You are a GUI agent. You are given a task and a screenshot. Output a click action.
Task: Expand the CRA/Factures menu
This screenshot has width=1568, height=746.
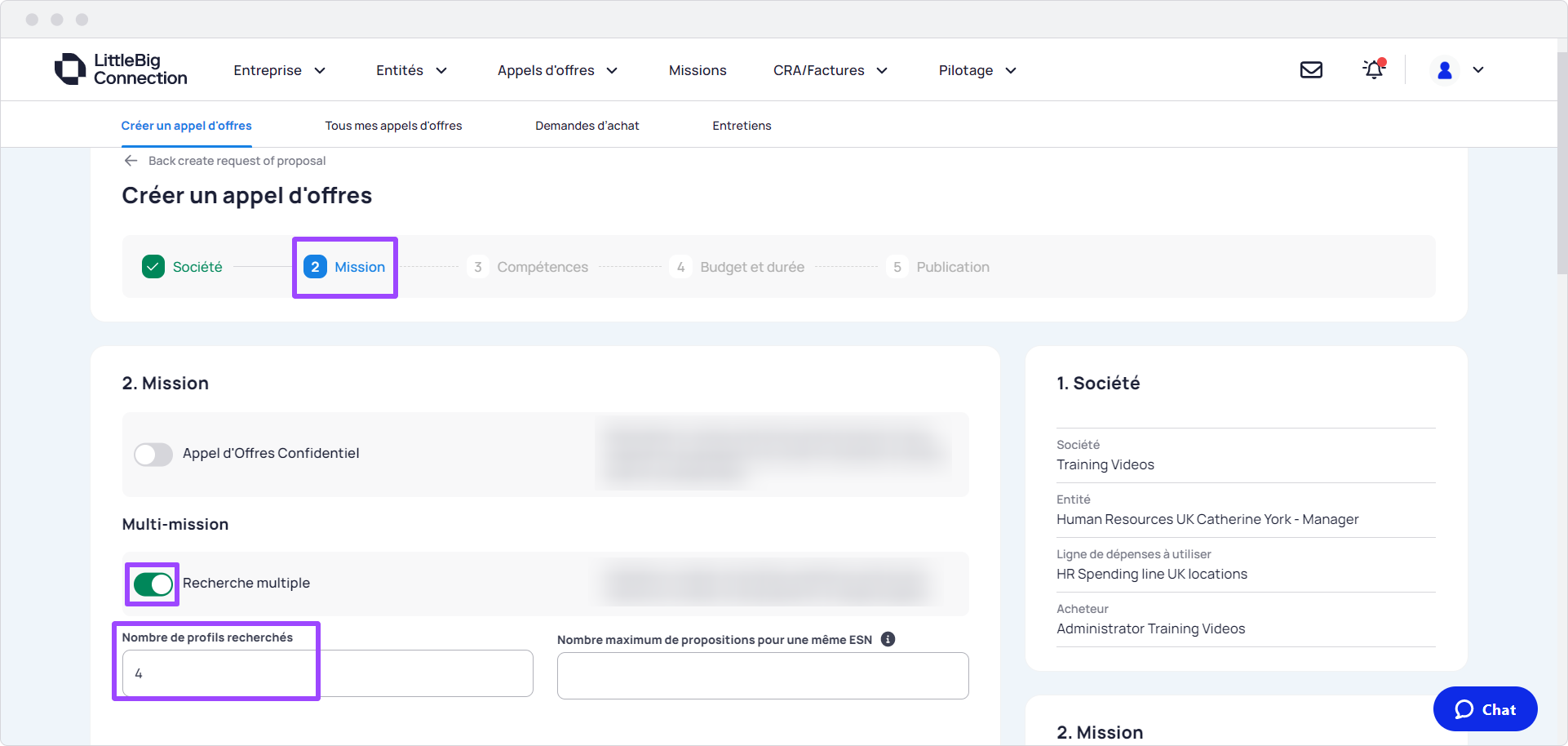[831, 70]
